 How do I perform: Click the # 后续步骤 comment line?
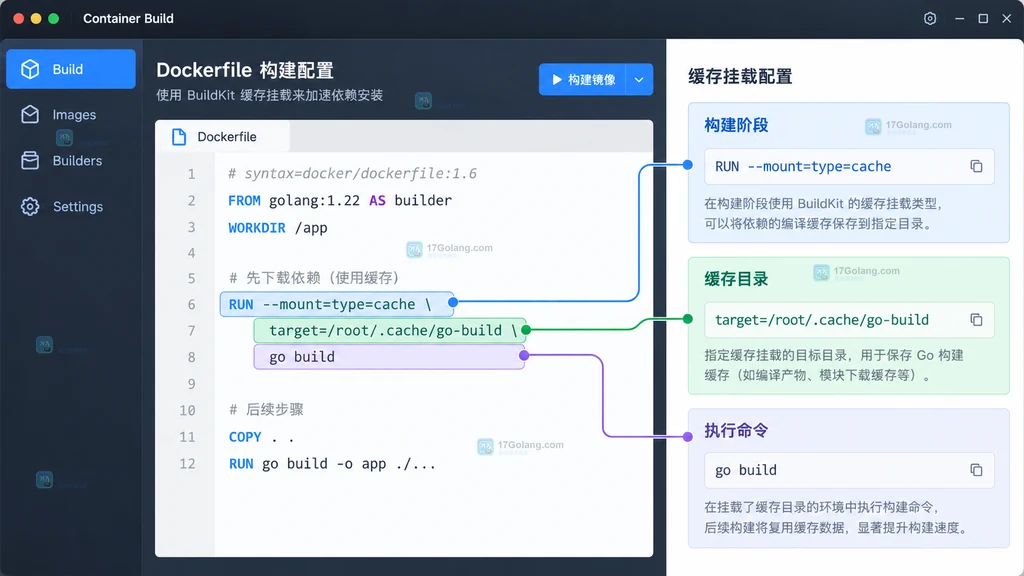click(266, 410)
